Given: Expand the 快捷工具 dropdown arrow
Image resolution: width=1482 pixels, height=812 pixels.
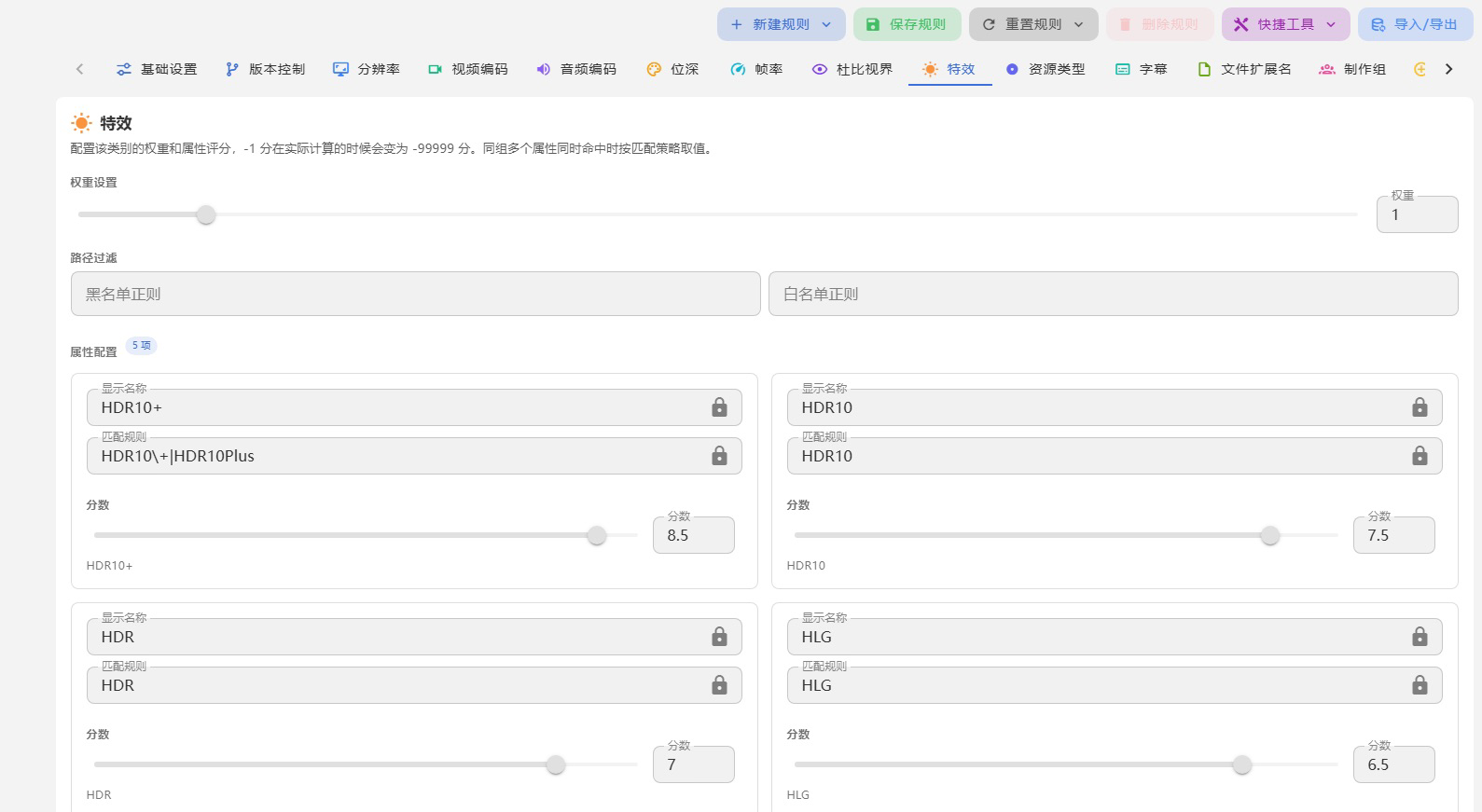Looking at the screenshot, I should pyautogui.click(x=1331, y=25).
